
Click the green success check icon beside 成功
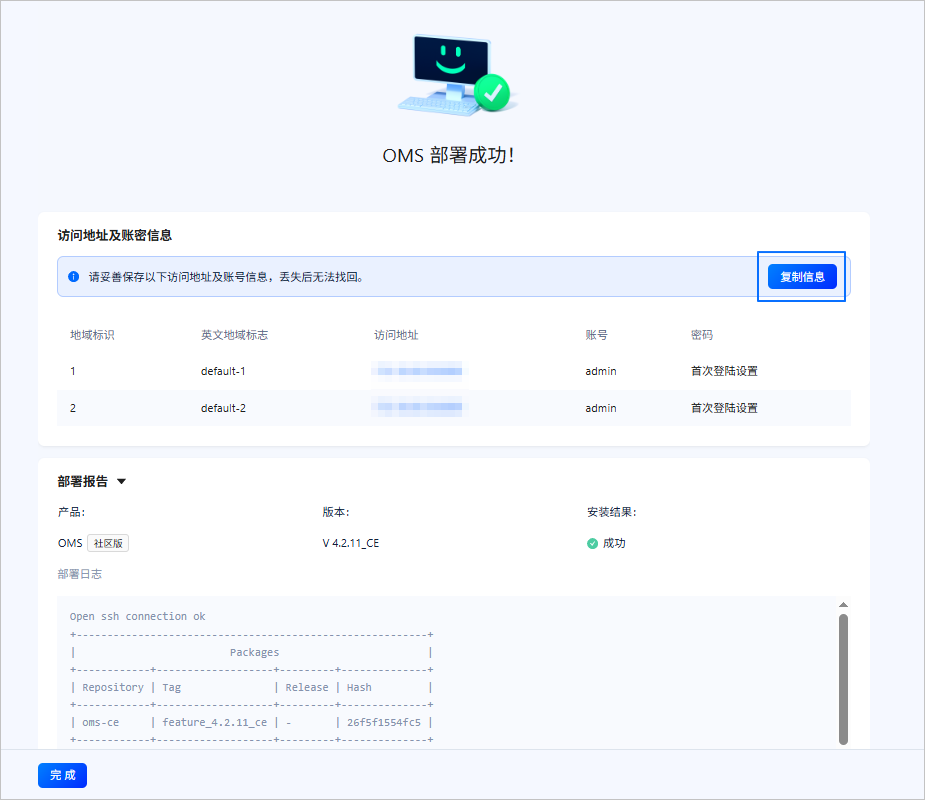pos(592,543)
